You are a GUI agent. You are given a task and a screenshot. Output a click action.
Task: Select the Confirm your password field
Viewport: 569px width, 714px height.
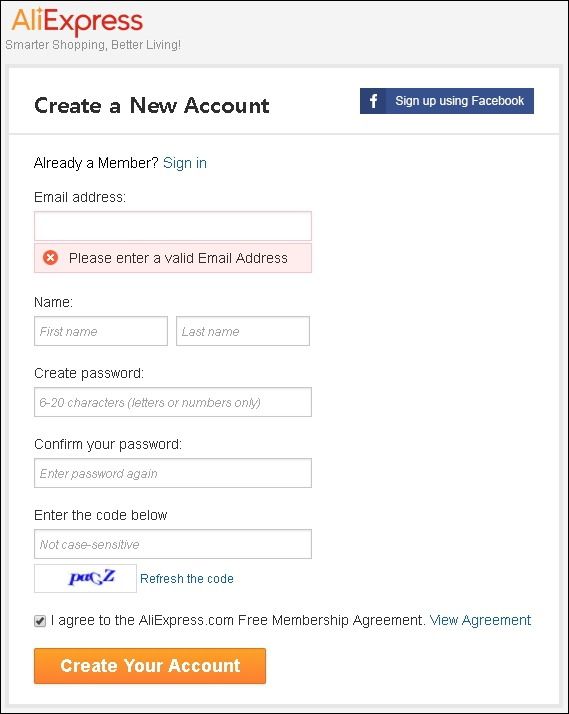(173, 473)
